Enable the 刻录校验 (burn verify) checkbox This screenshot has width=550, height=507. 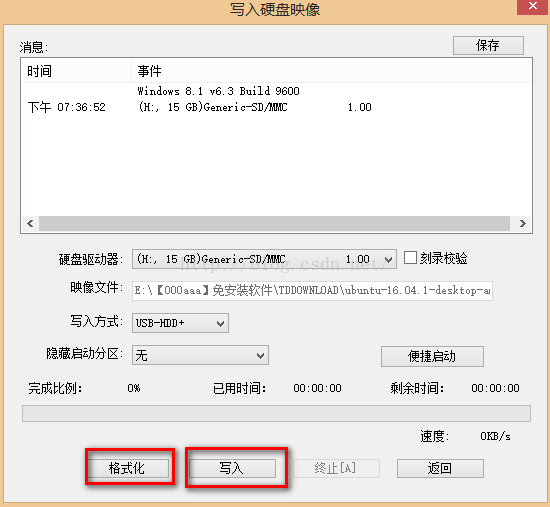pos(410,258)
